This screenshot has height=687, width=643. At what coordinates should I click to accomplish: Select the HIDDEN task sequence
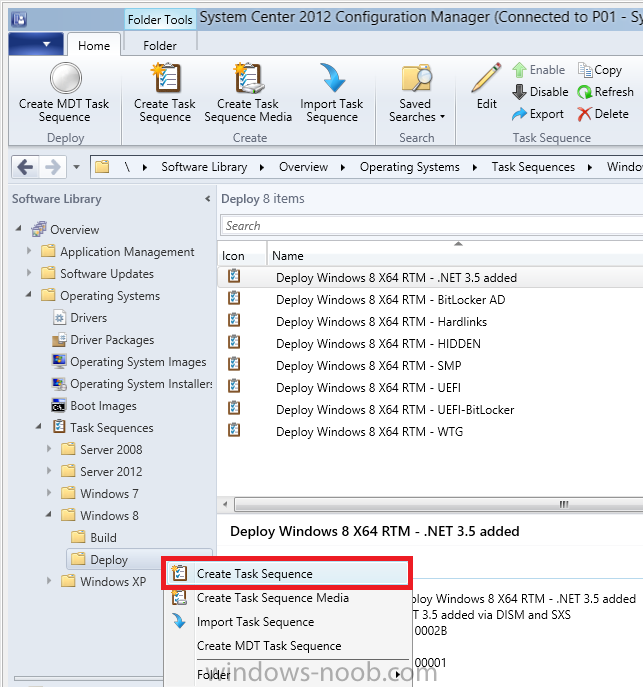coord(430,344)
